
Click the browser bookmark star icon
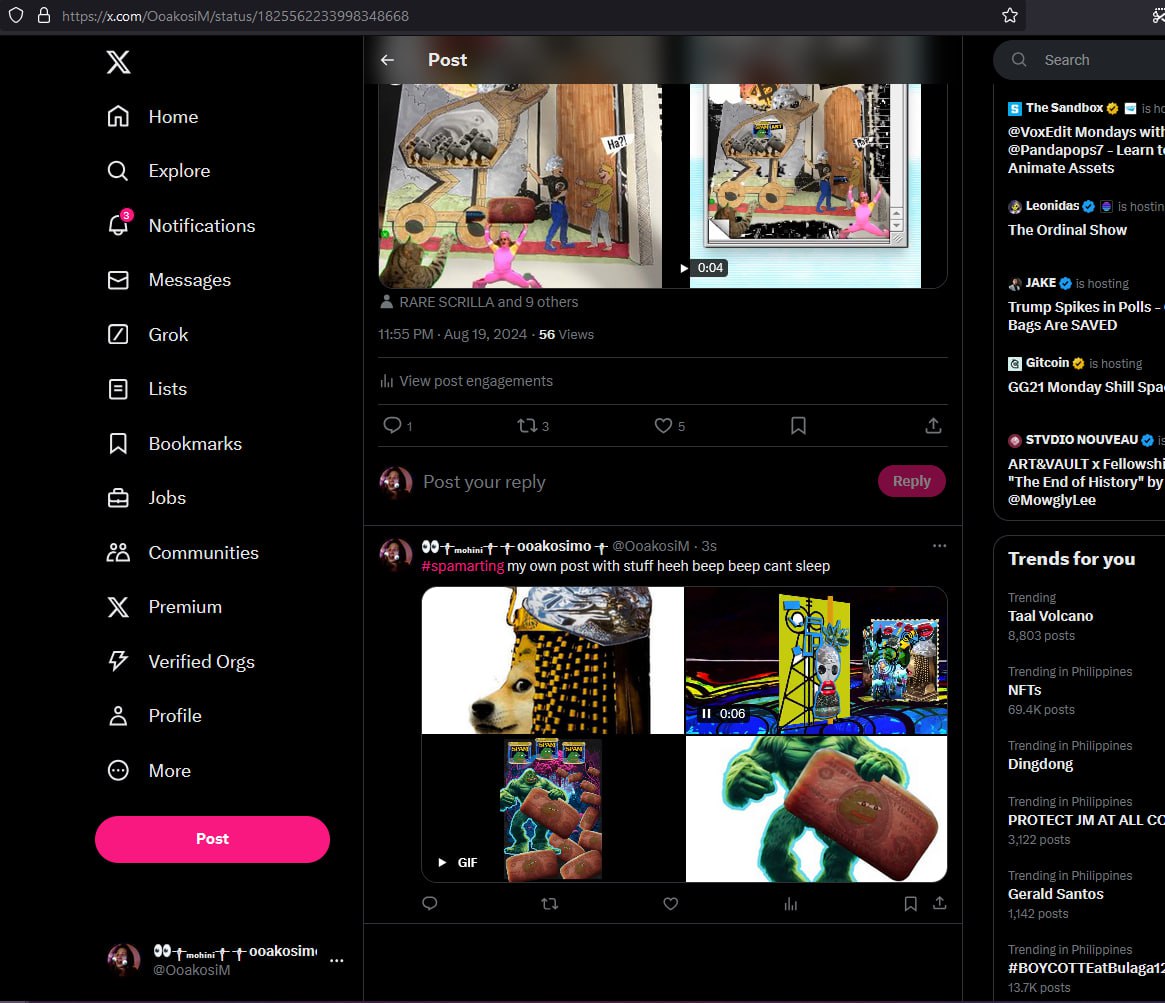click(1010, 16)
